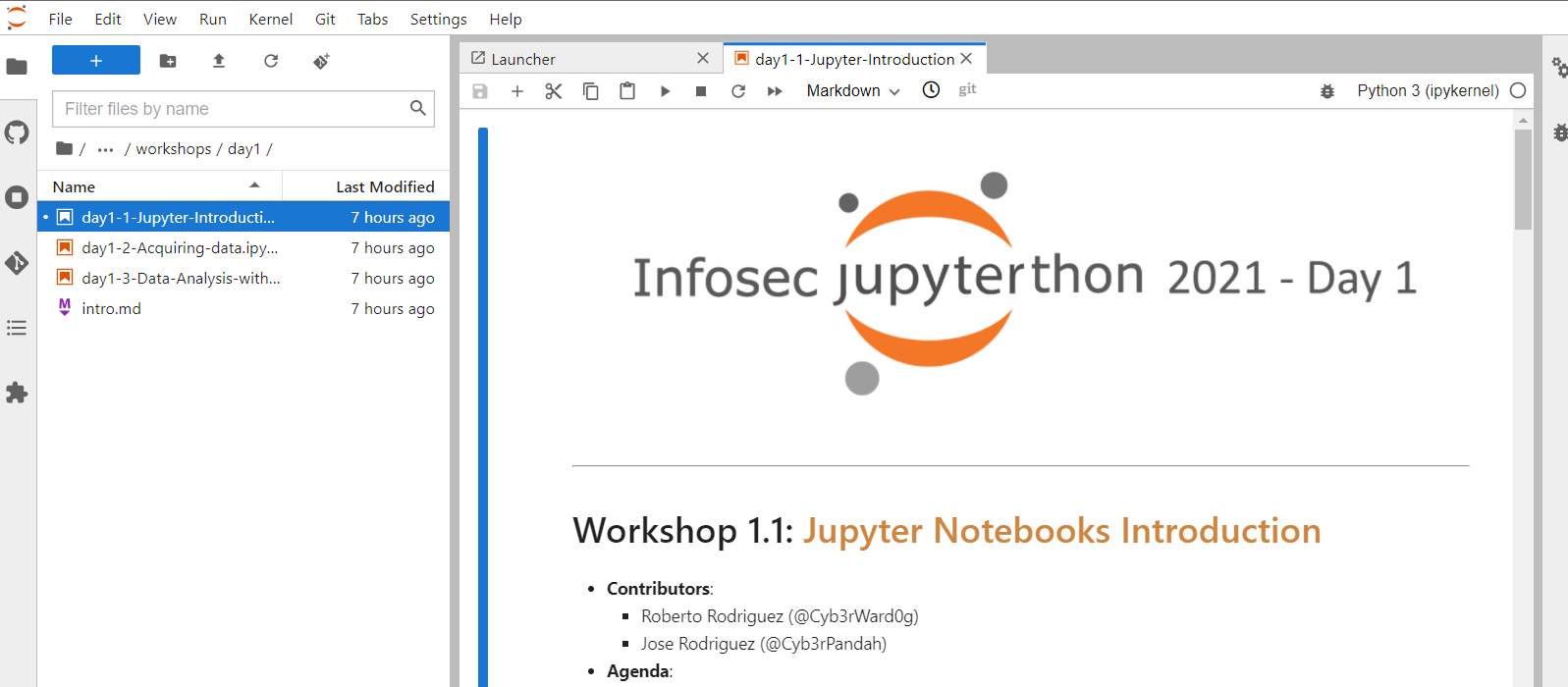Open the File Browser sidebar panel
The height and width of the screenshot is (687, 1568).
click(17, 67)
